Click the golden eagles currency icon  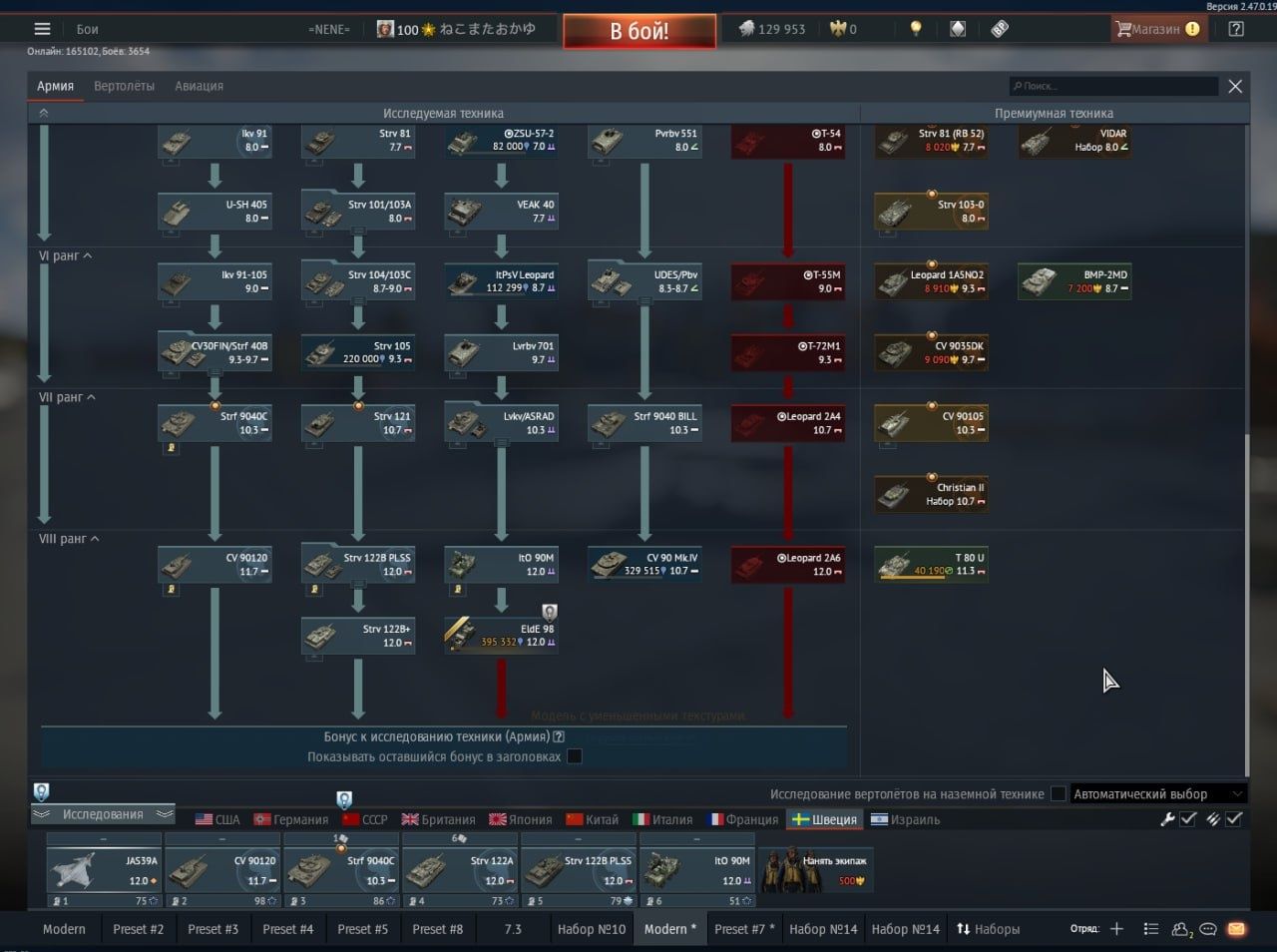(x=837, y=29)
